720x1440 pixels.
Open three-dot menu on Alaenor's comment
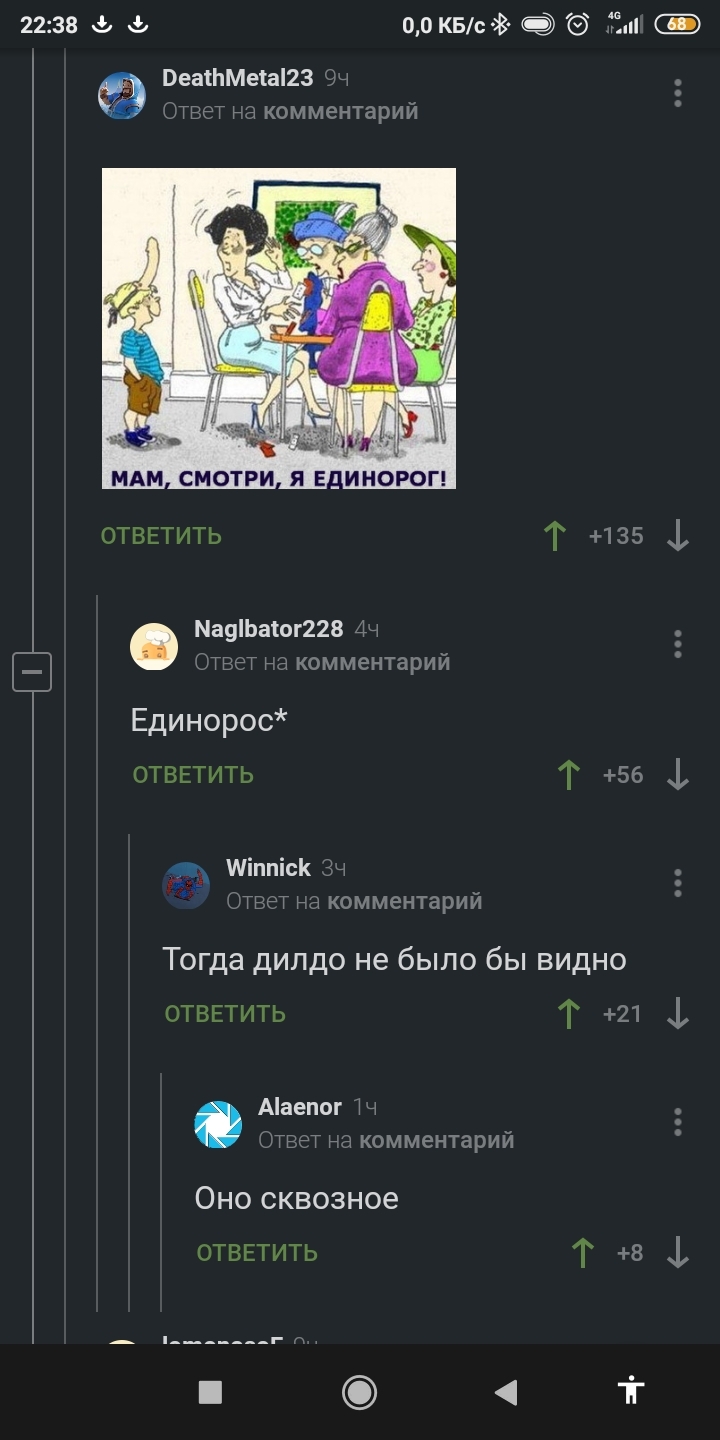pyautogui.click(x=678, y=1122)
